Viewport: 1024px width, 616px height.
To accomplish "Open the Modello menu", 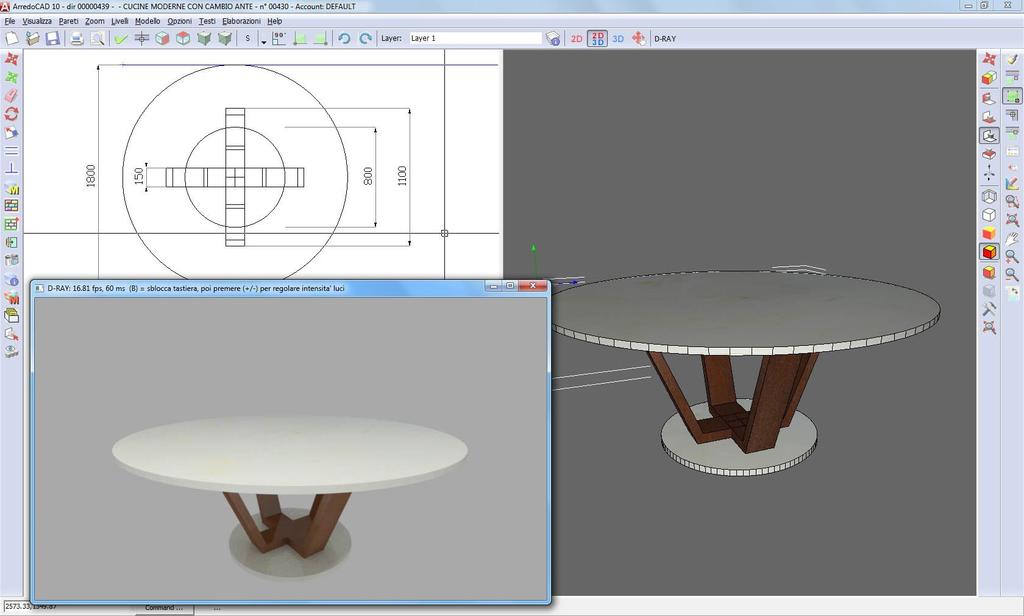I will [x=148, y=21].
